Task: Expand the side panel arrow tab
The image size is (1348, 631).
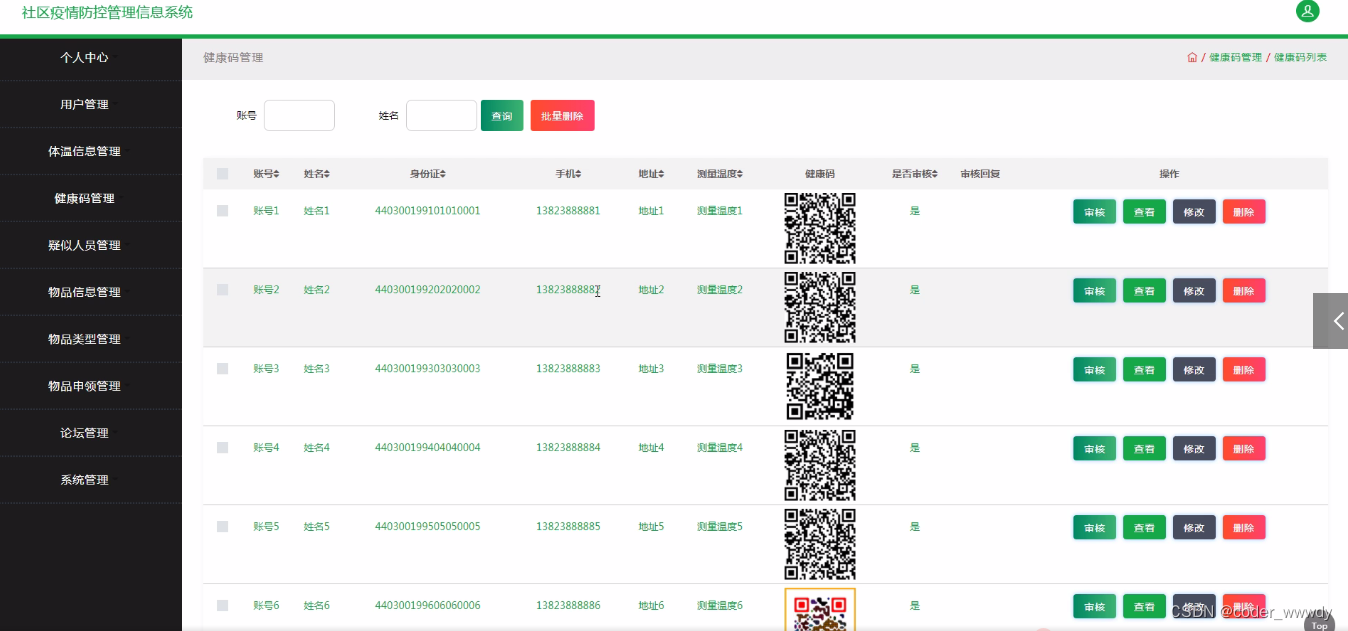Action: point(1331,321)
